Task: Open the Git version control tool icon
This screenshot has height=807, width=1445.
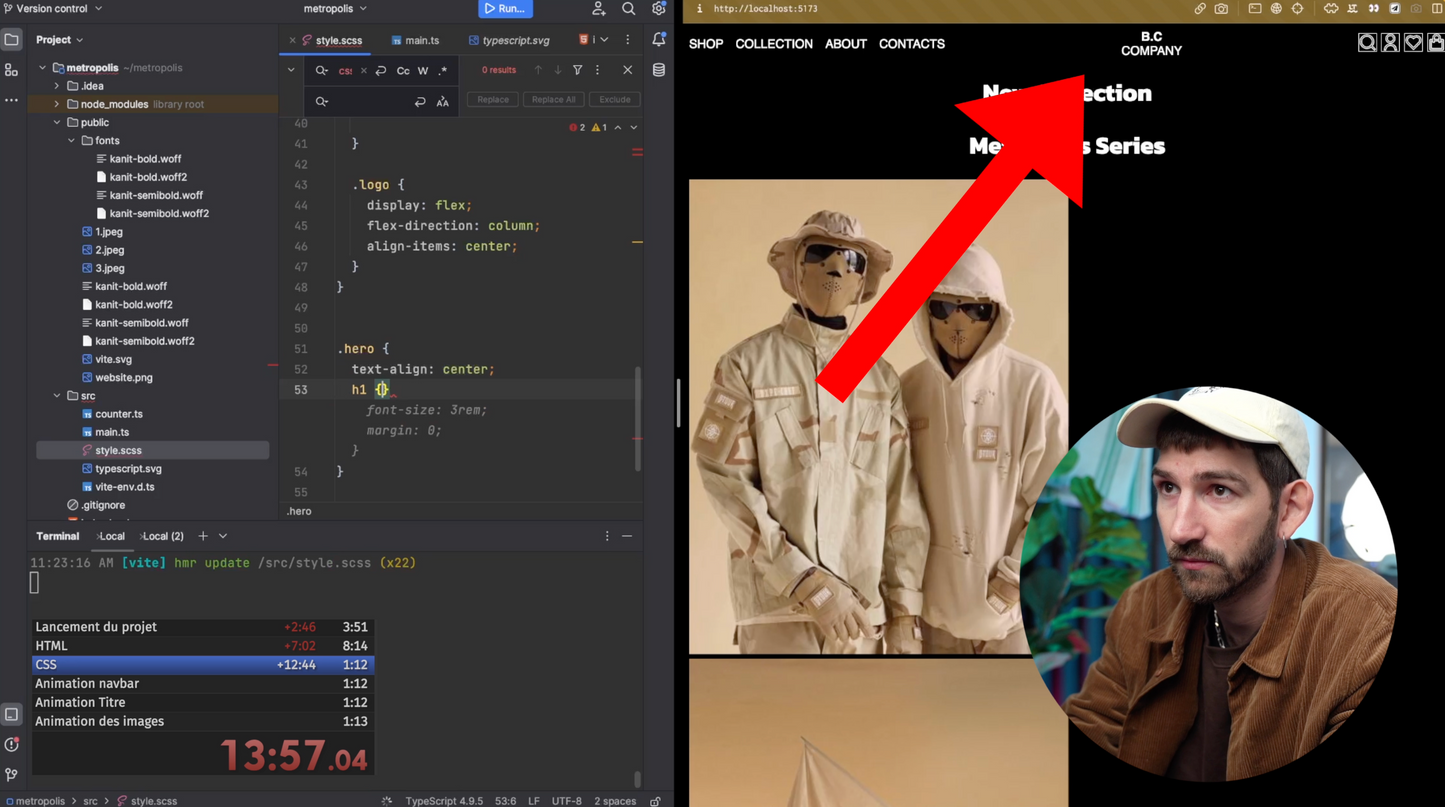Action: click(12, 774)
